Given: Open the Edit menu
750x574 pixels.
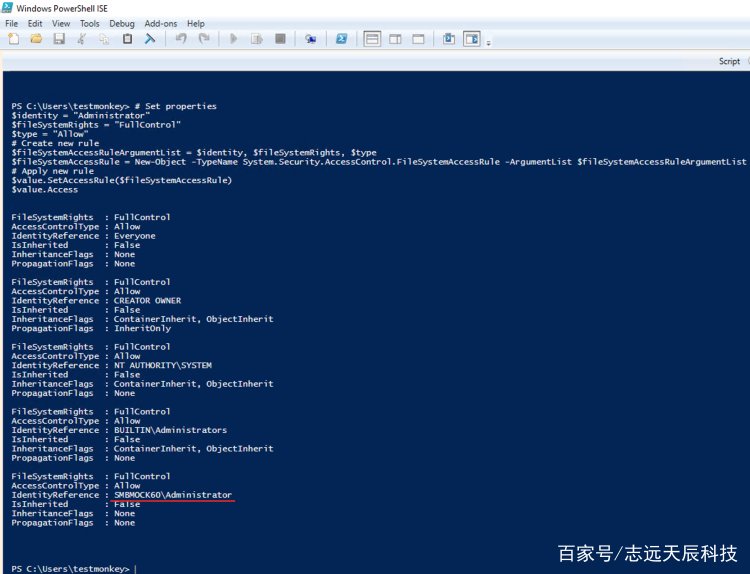Looking at the screenshot, I should [x=35, y=23].
